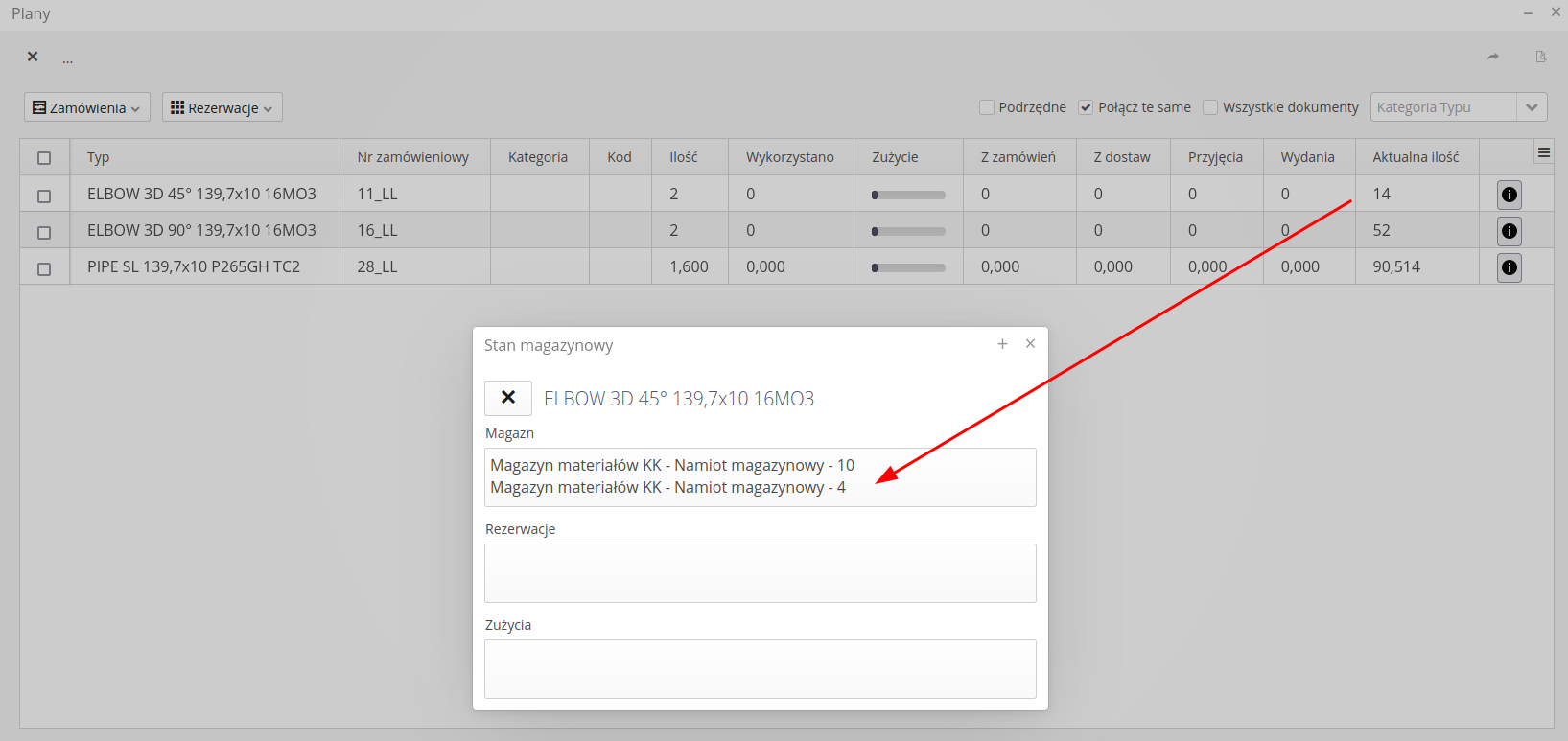Click the document export icon at top right
The height and width of the screenshot is (741, 1568).
pos(1540,57)
